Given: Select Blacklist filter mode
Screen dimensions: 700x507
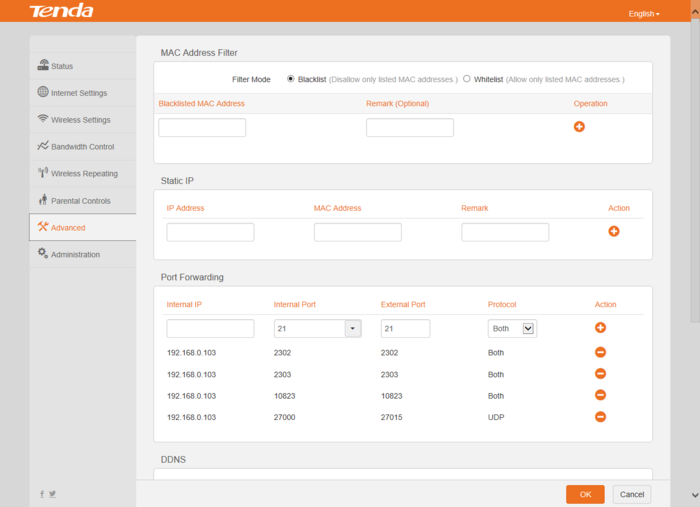Looking at the screenshot, I should [291, 79].
